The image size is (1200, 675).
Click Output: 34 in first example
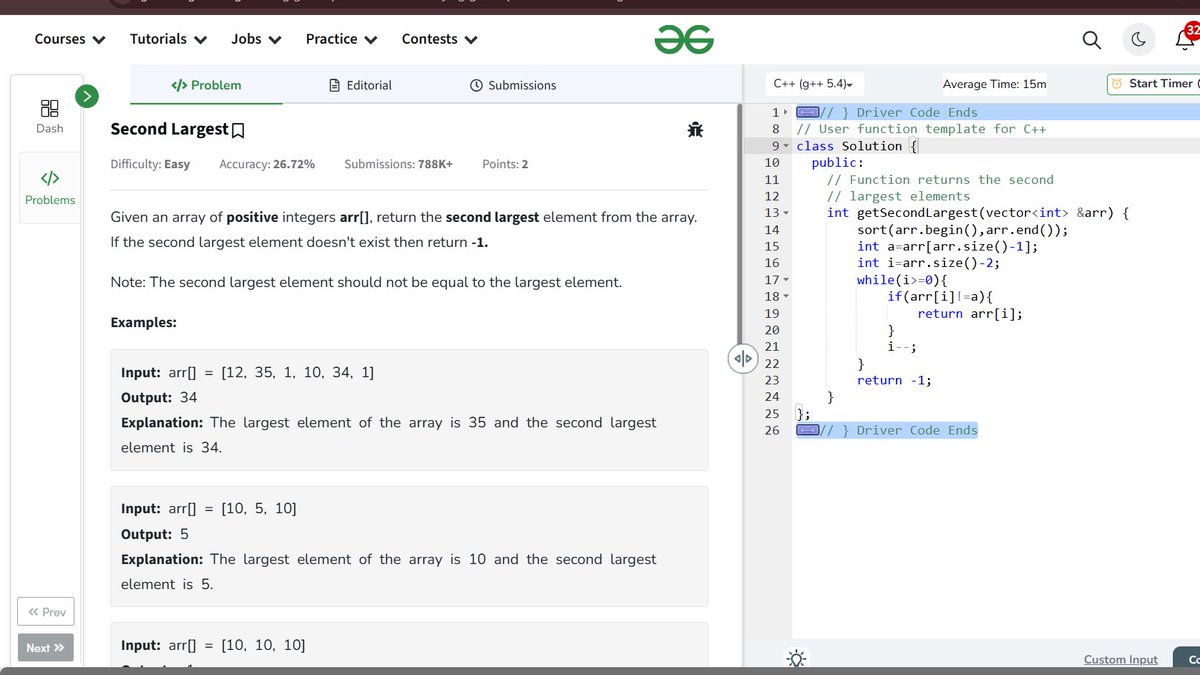pos(159,398)
